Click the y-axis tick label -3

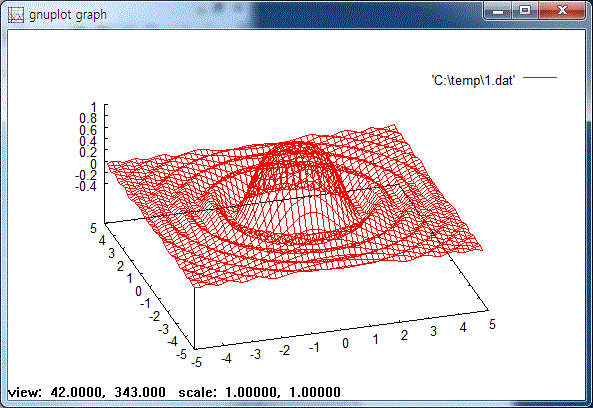[163, 329]
